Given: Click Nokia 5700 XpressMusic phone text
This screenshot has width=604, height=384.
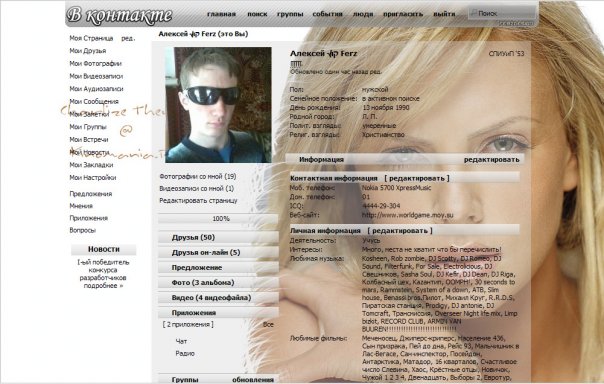Looking at the screenshot, I should pyautogui.click(x=396, y=188).
